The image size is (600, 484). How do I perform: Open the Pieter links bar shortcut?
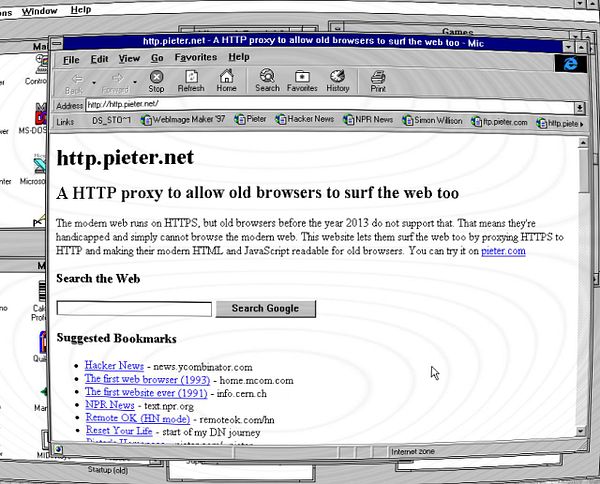pos(250,119)
